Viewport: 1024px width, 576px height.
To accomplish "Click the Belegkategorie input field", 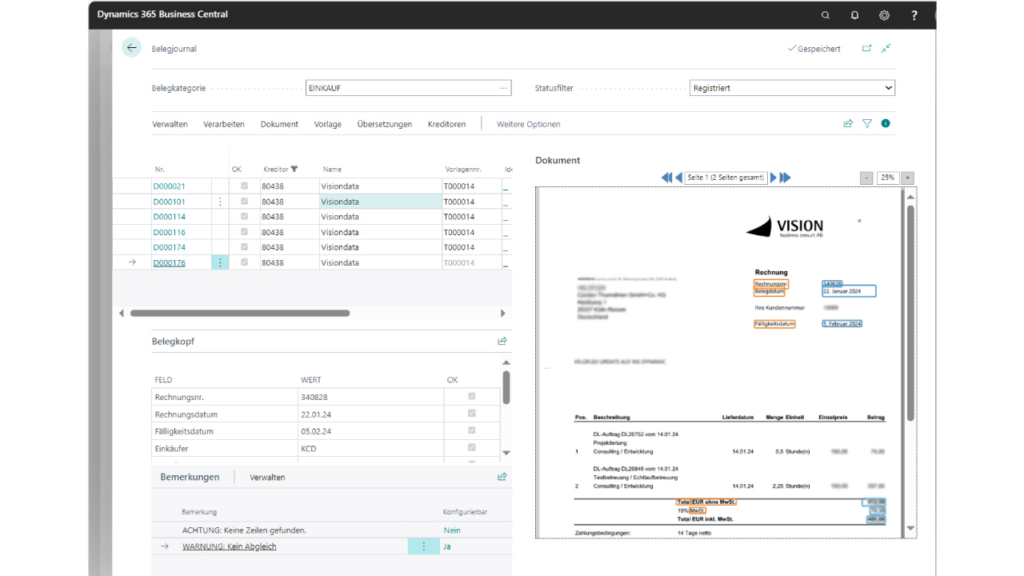I will click(408, 88).
